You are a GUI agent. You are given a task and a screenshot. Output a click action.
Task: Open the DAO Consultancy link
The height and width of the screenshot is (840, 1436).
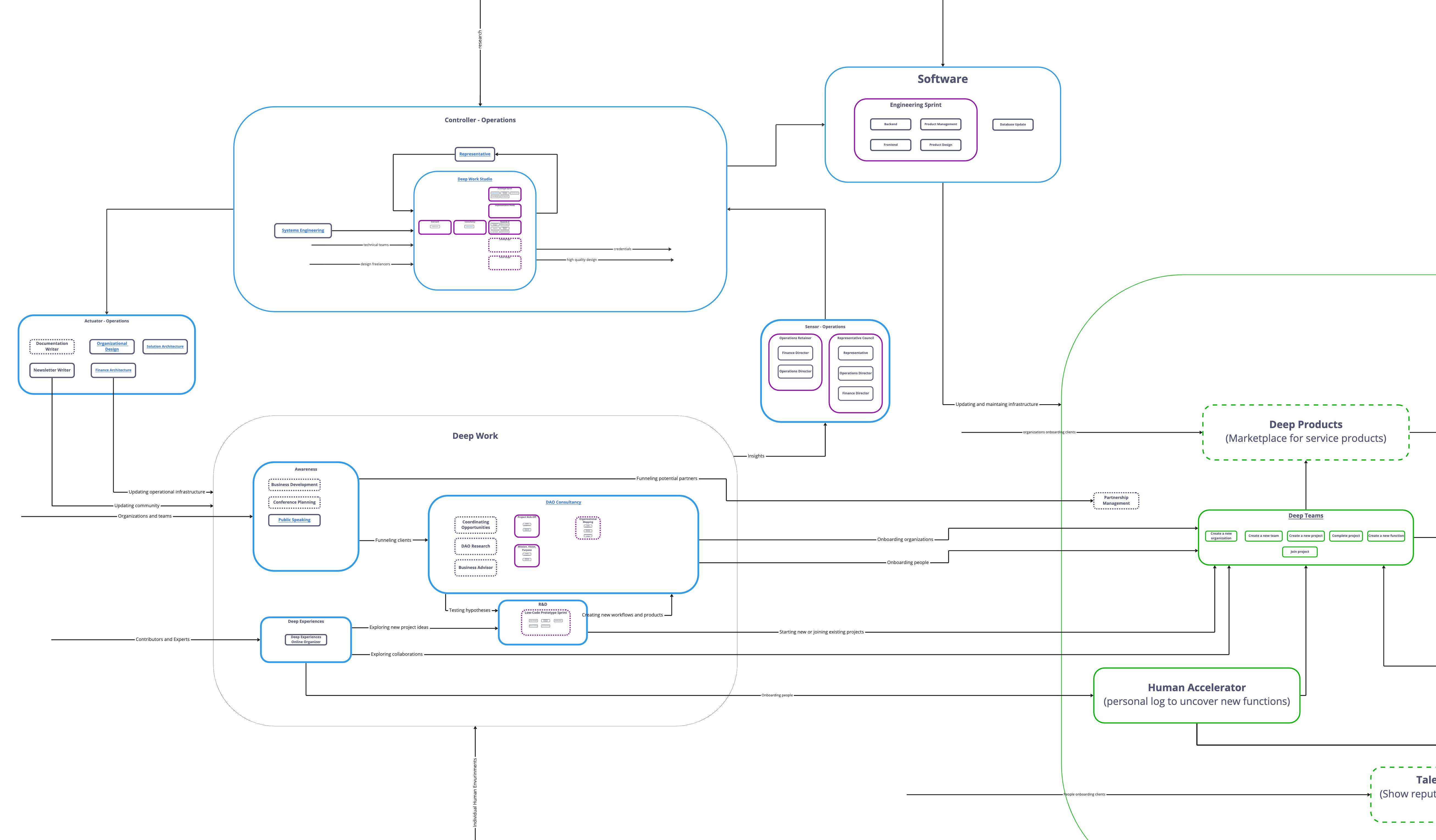pyautogui.click(x=563, y=503)
